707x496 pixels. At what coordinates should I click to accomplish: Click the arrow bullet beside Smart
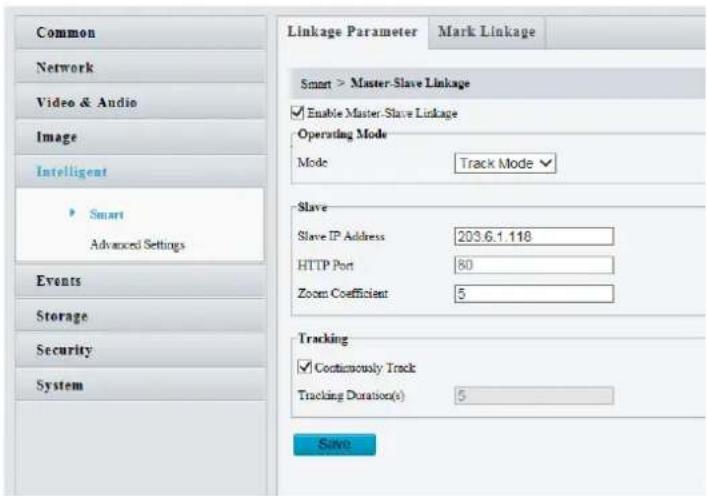tap(72, 213)
